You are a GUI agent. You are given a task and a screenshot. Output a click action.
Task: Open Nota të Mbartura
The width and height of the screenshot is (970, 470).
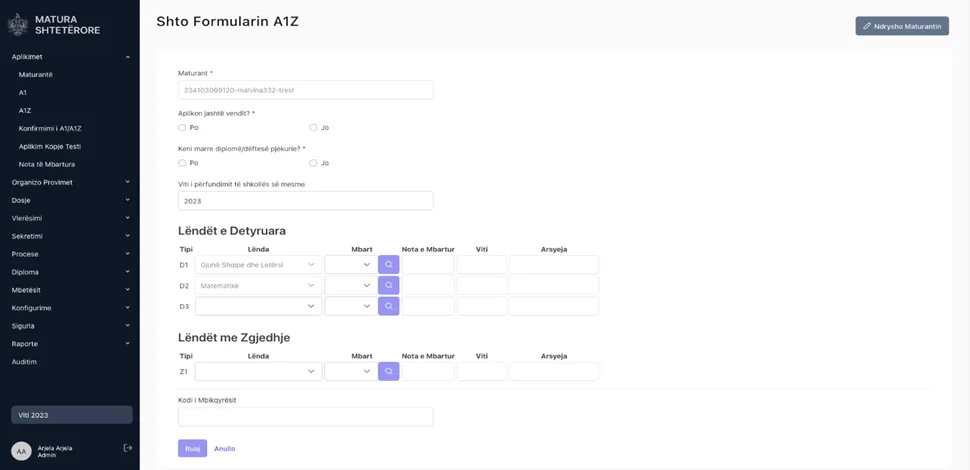click(x=47, y=164)
